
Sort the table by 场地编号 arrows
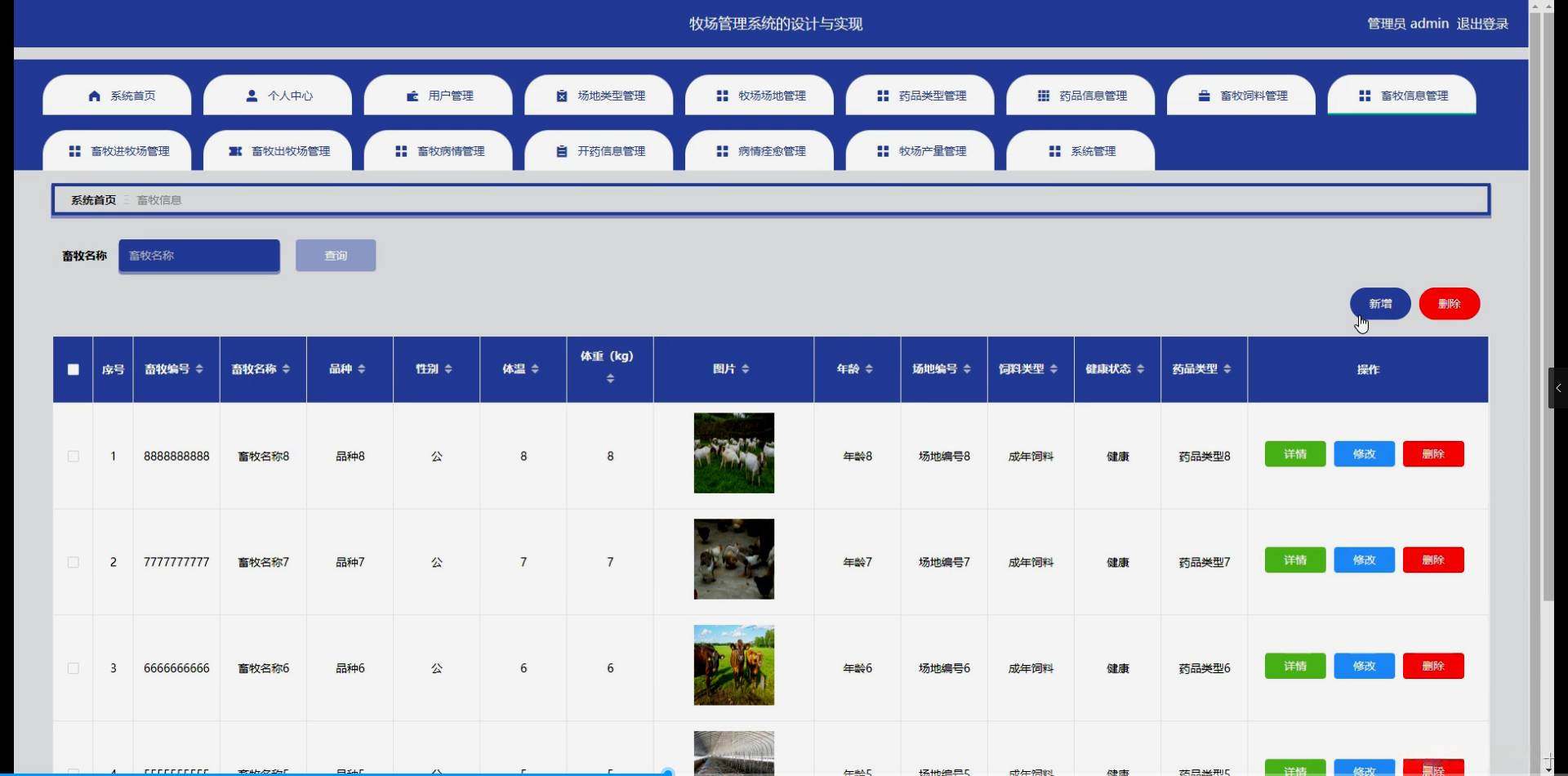pyautogui.click(x=967, y=369)
